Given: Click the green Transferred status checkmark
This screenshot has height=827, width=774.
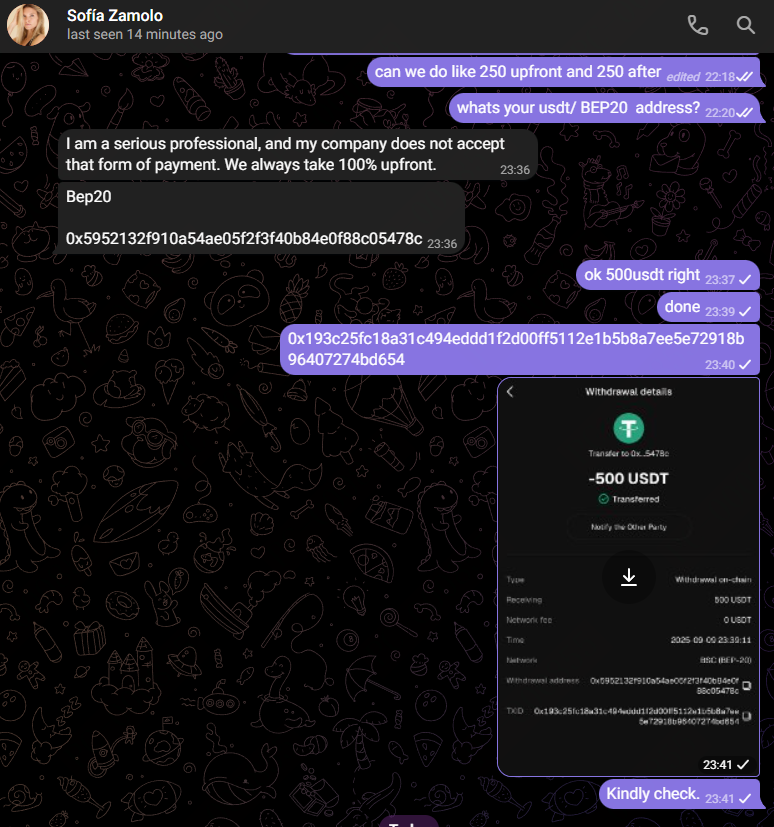Looking at the screenshot, I should tap(604, 499).
